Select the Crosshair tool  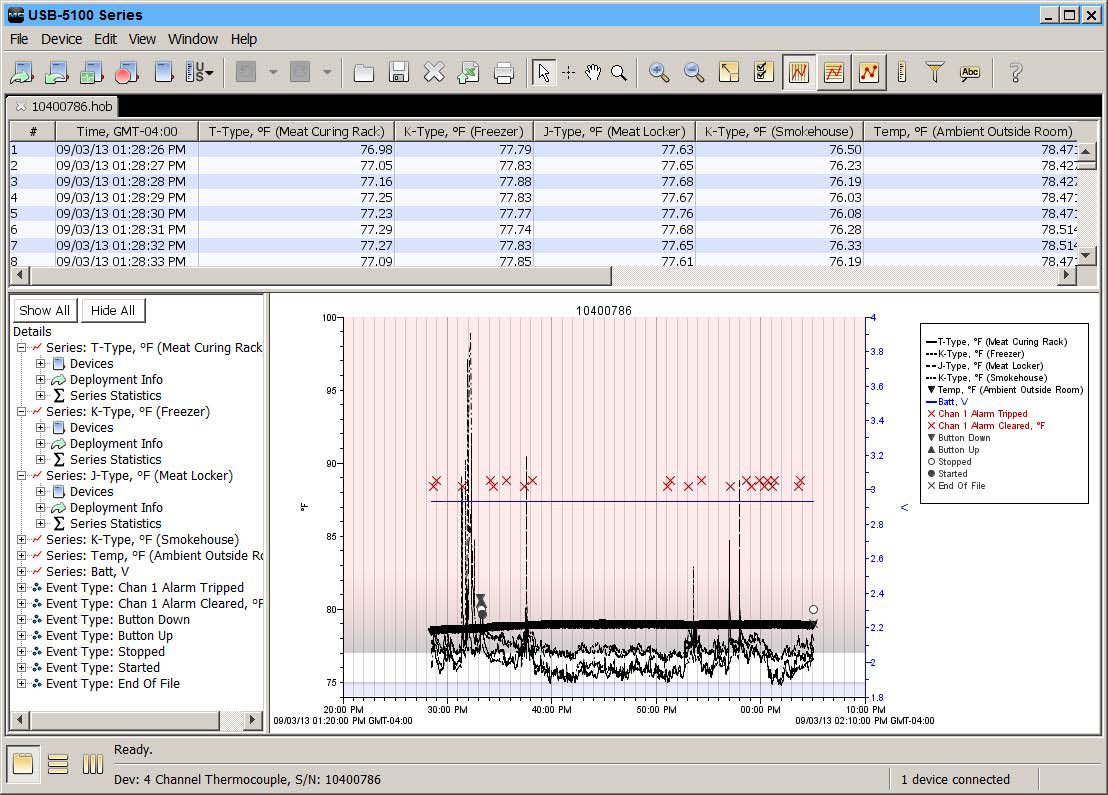[569, 72]
